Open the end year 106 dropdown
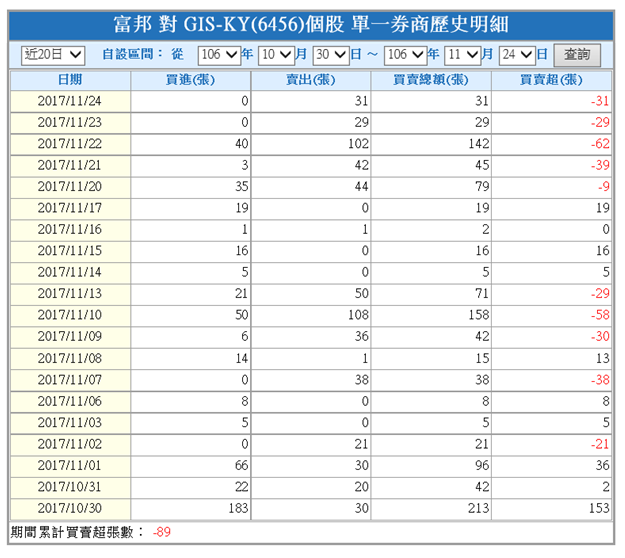Screen dimensions: 625x558 [405, 55]
